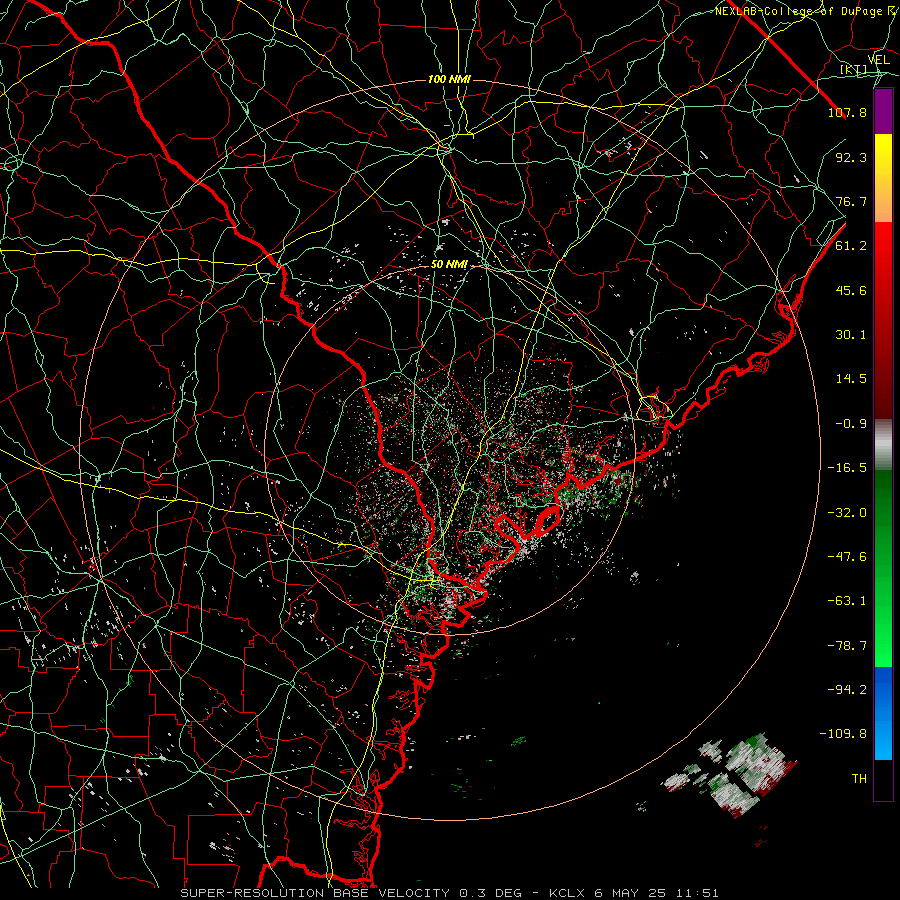Viewport: 900px width, 900px height.
Task: Click the purple segment of the color bar
Action: [883, 111]
